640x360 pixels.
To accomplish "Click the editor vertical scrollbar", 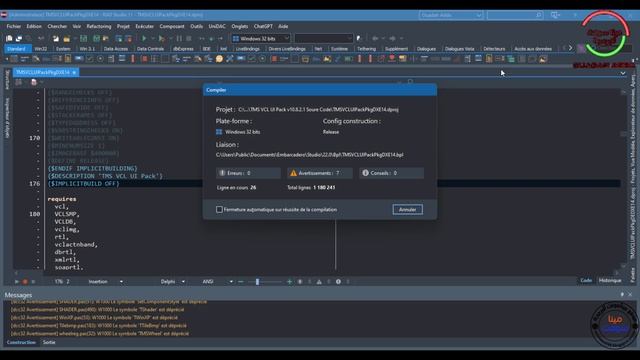I will [624, 180].
